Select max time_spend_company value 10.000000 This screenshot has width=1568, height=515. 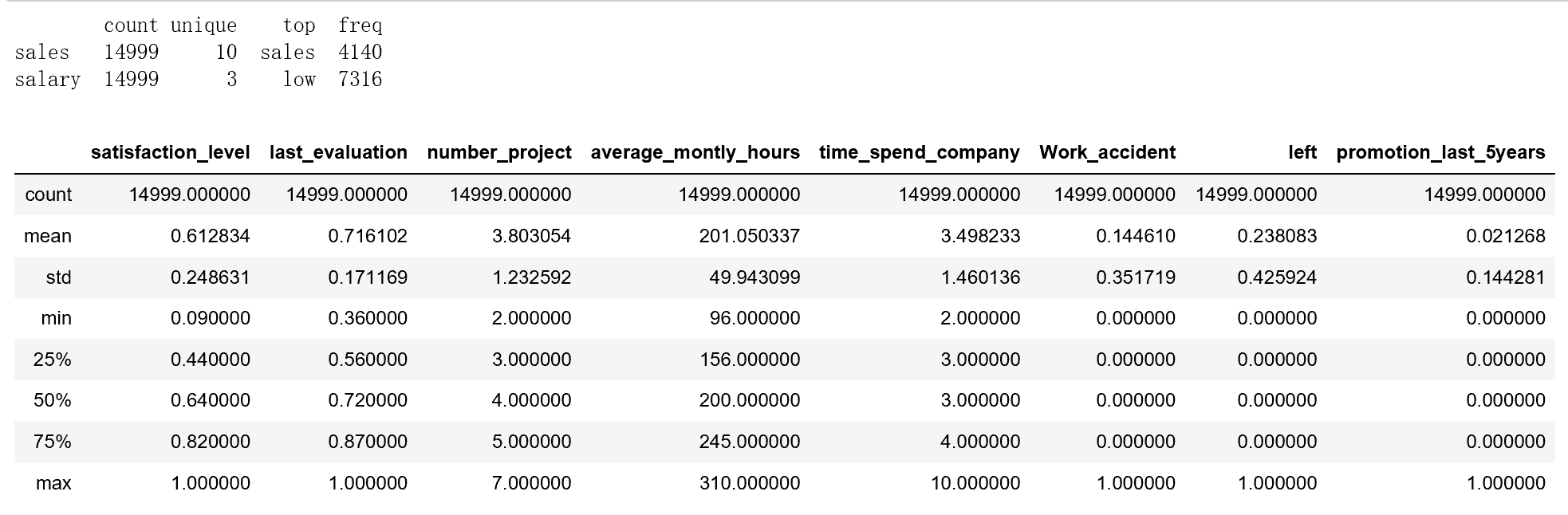(975, 483)
